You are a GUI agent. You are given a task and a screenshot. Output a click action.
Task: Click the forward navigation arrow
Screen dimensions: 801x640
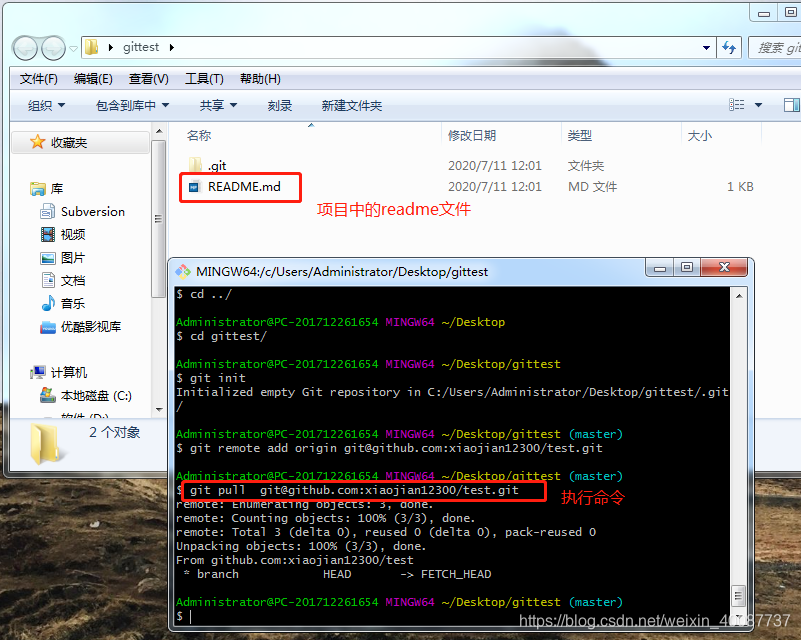[x=51, y=47]
